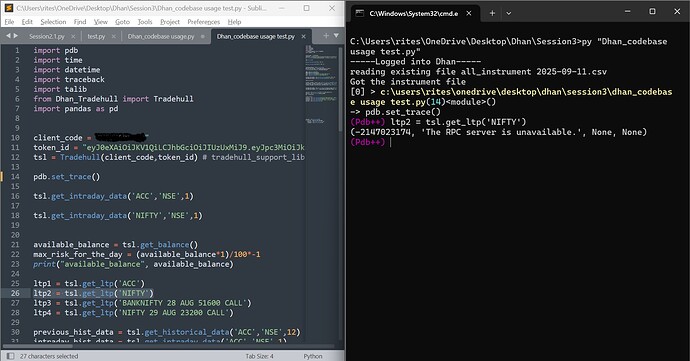Image resolution: width=690 pixels, height=361 pixels.
Task: Click the highlighted ltp2 NIFTY line
Action: tap(93, 293)
